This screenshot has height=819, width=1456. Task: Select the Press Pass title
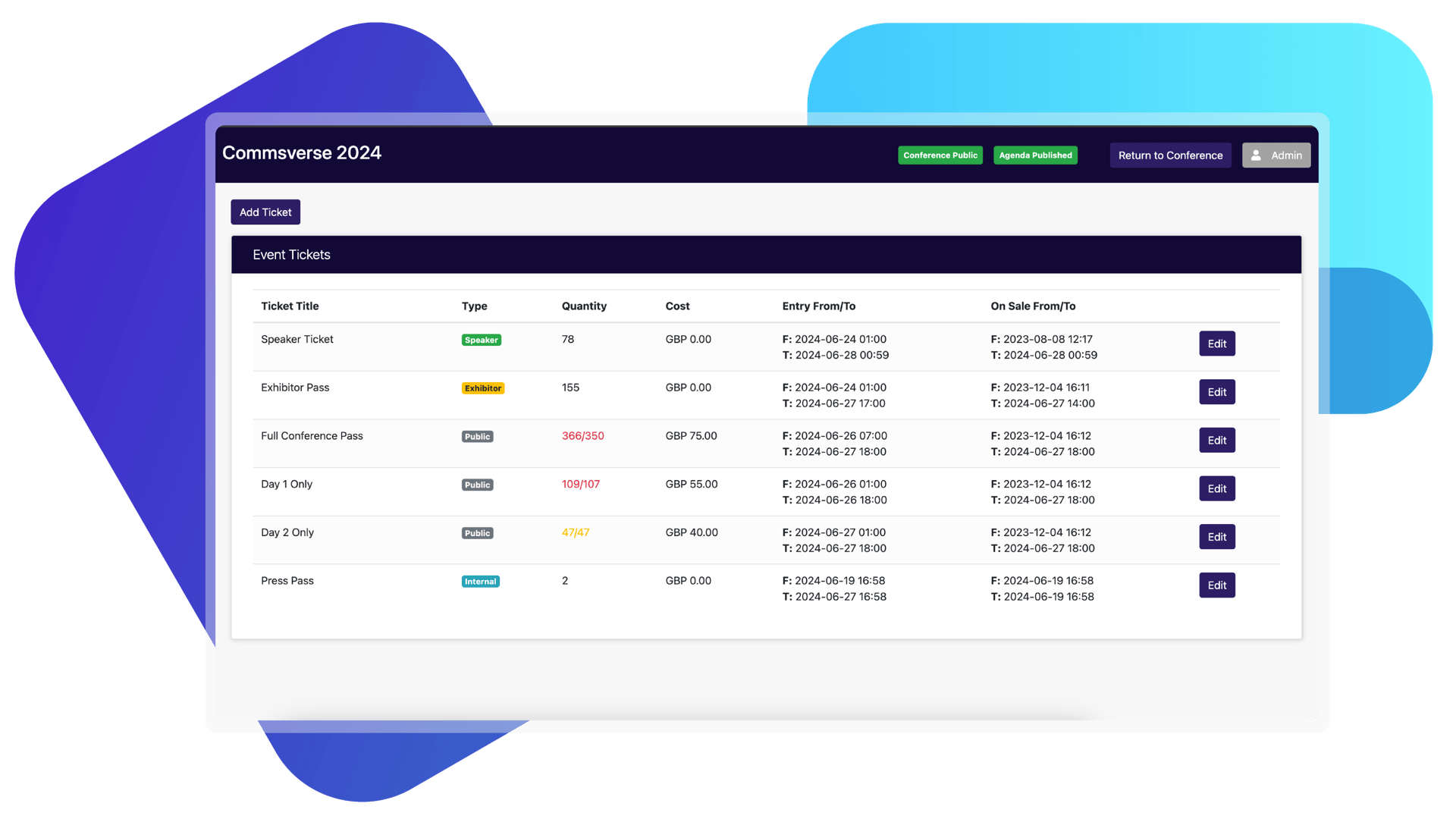click(x=287, y=581)
